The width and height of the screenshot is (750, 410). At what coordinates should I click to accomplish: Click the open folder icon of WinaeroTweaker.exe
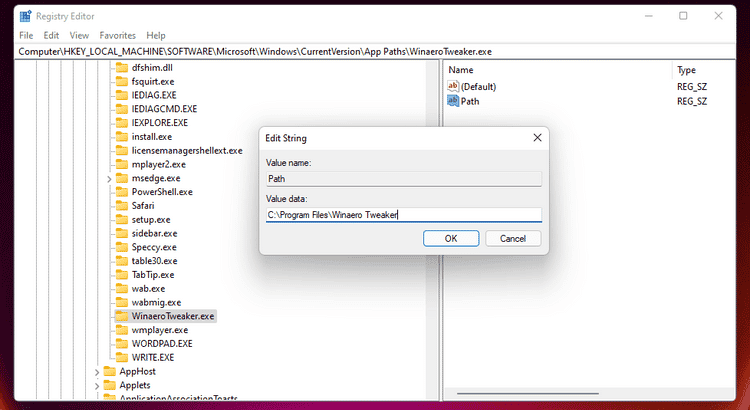pyautogui.click(x=122, y=316)
